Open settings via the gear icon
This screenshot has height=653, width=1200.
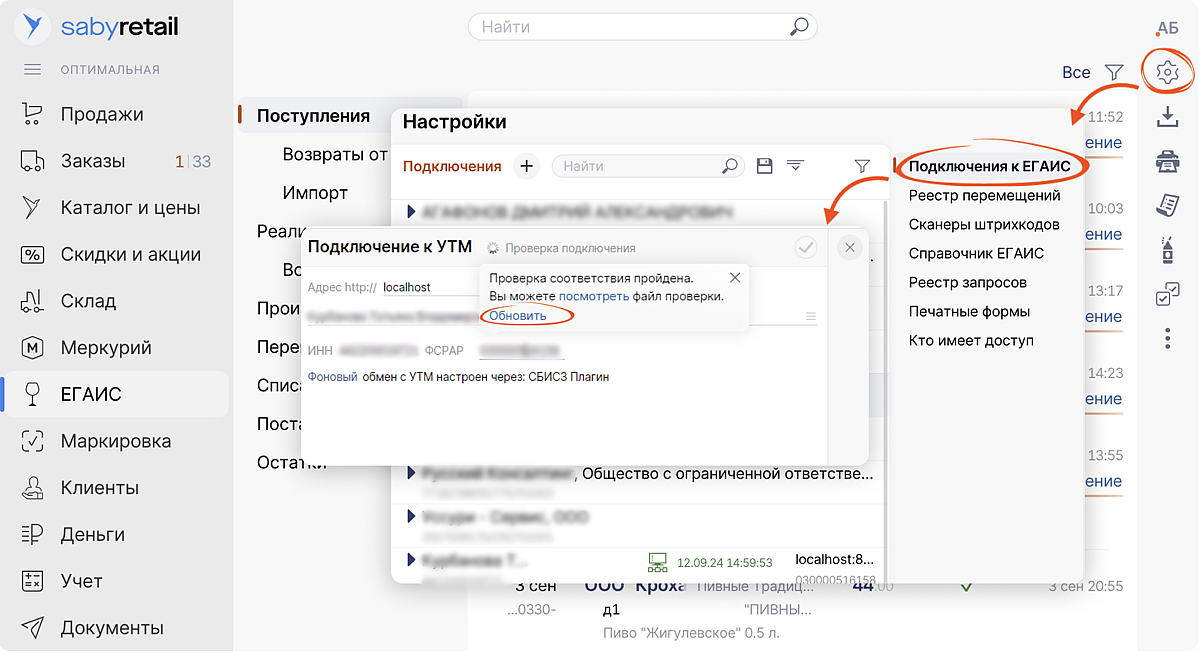[x=1167, y=72]
